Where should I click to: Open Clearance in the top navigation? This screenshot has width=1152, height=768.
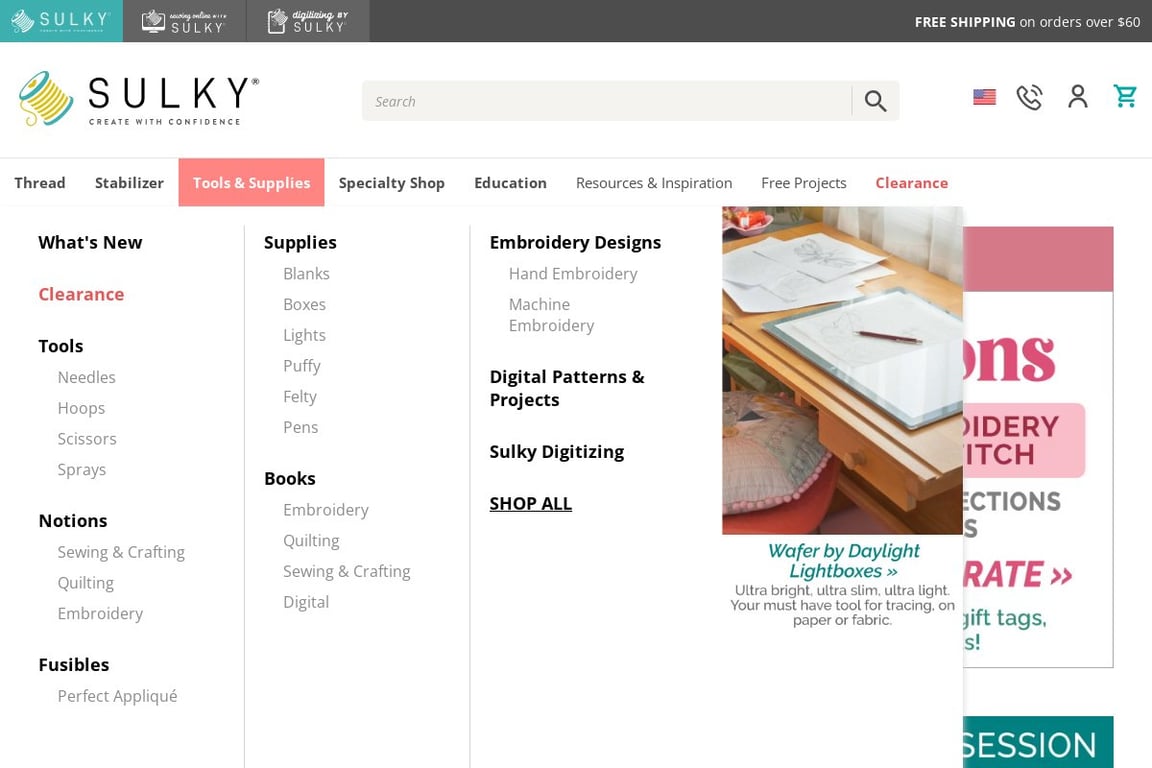coord(912,182)
